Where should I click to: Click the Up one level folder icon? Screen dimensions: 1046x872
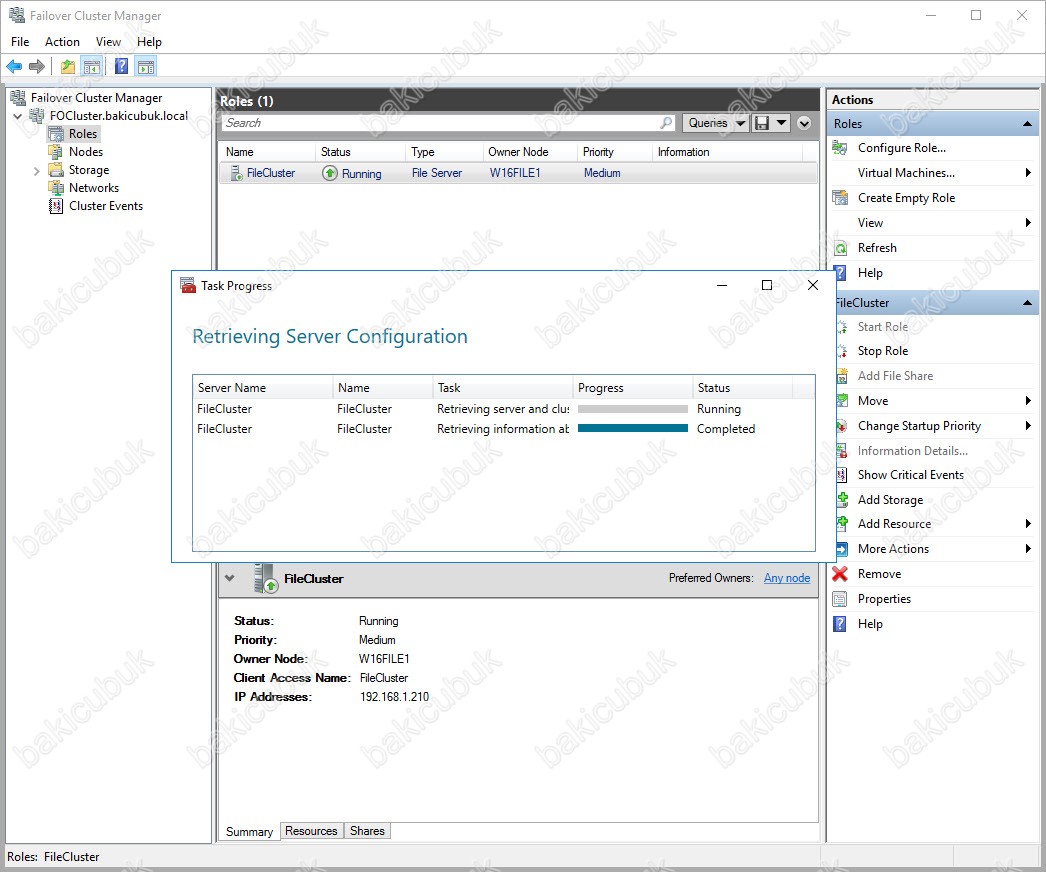tap(67, 66)
